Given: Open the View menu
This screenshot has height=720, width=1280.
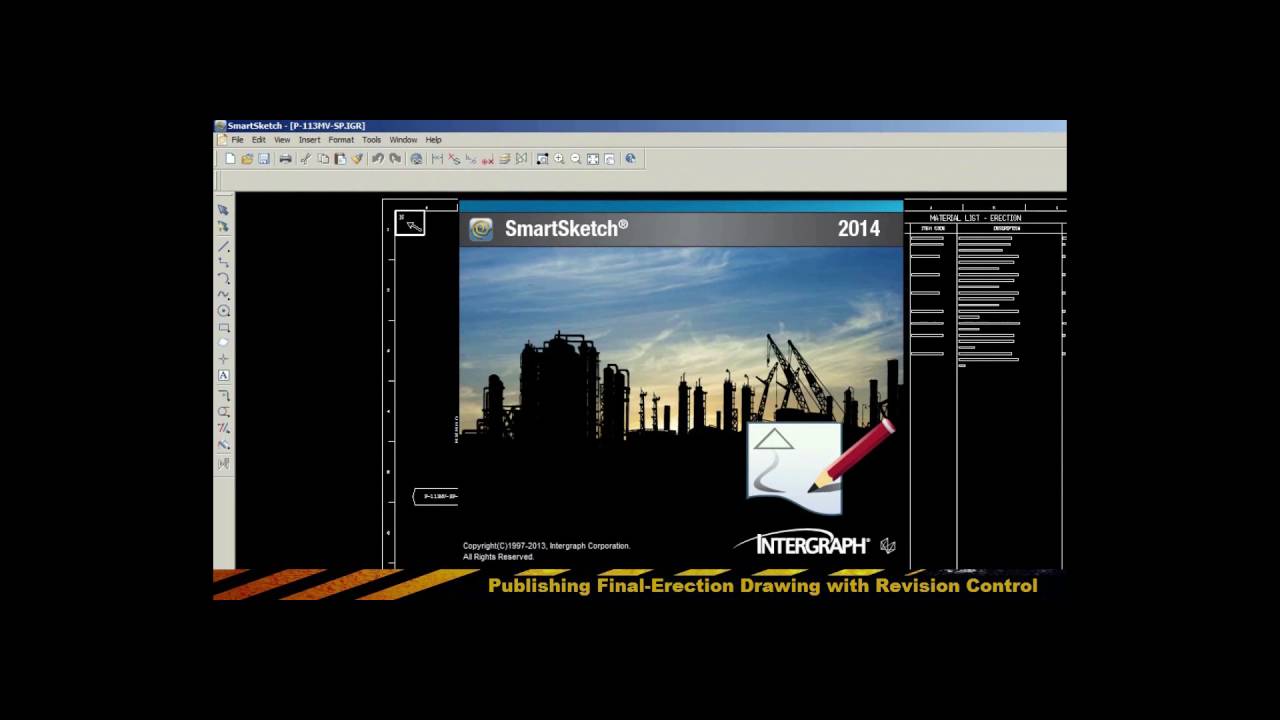Looking at the screenshot, I should tap(282, 140).
